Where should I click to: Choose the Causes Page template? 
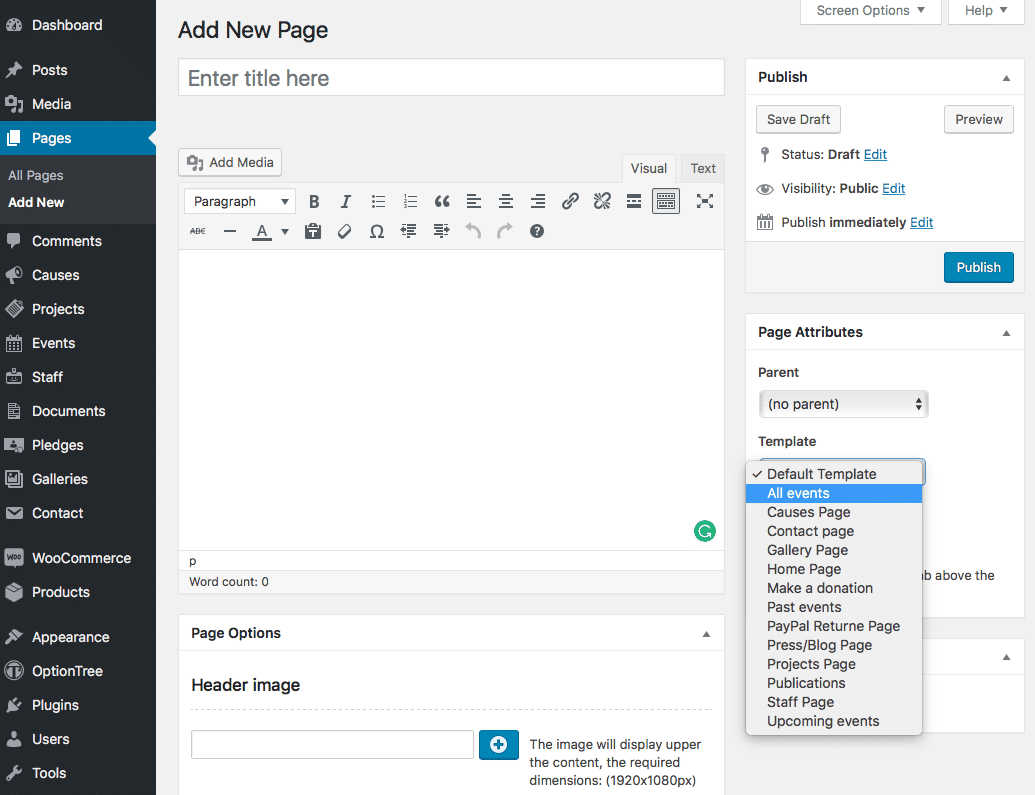[834, 512]
